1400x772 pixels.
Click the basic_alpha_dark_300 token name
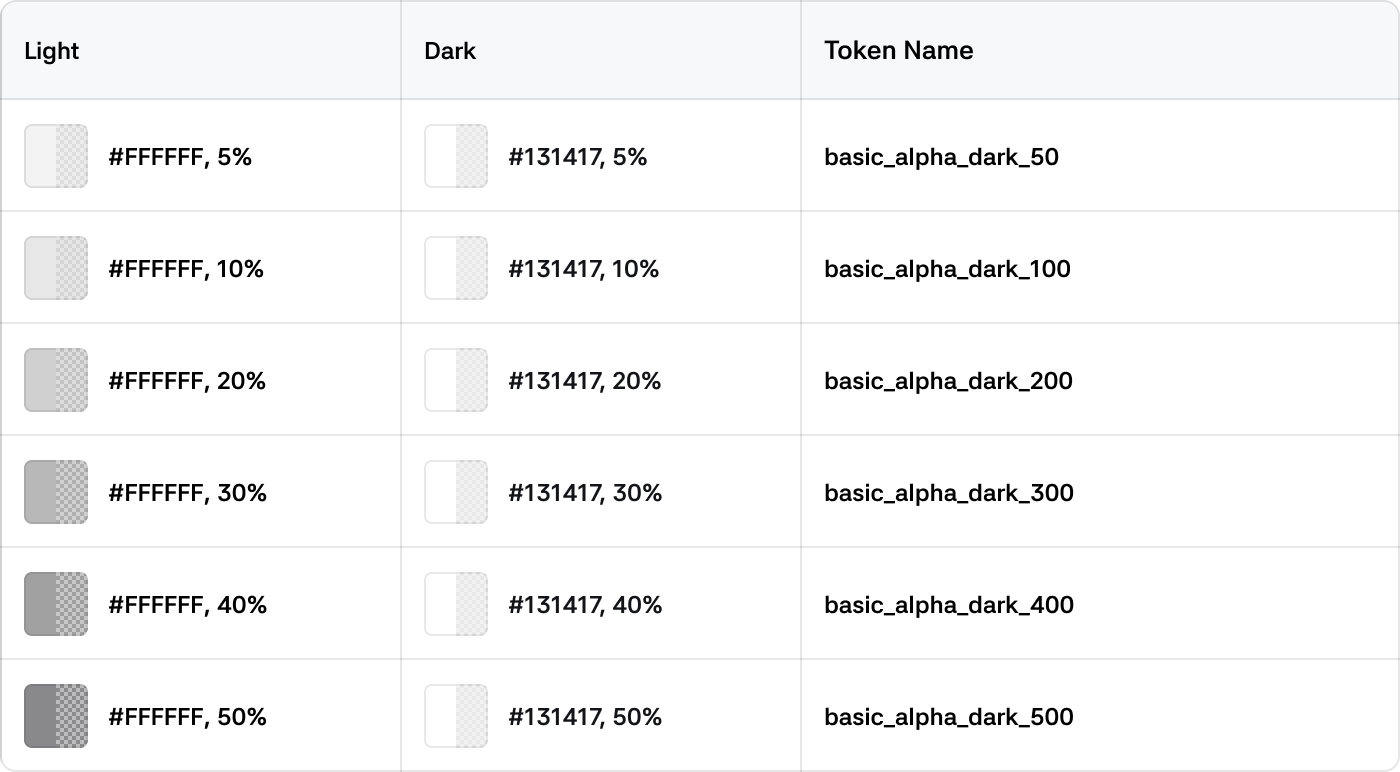[949, 493]
